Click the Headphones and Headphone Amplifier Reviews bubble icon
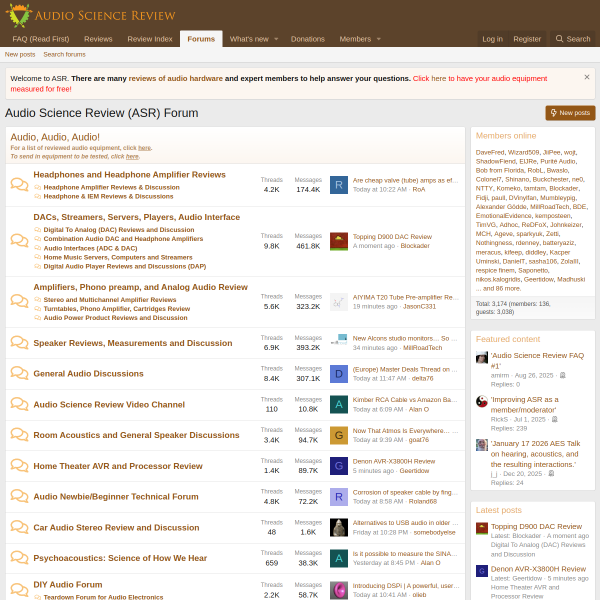Viewport: 600px width, 600px height. pyautogui.click(x=19, y=184)
